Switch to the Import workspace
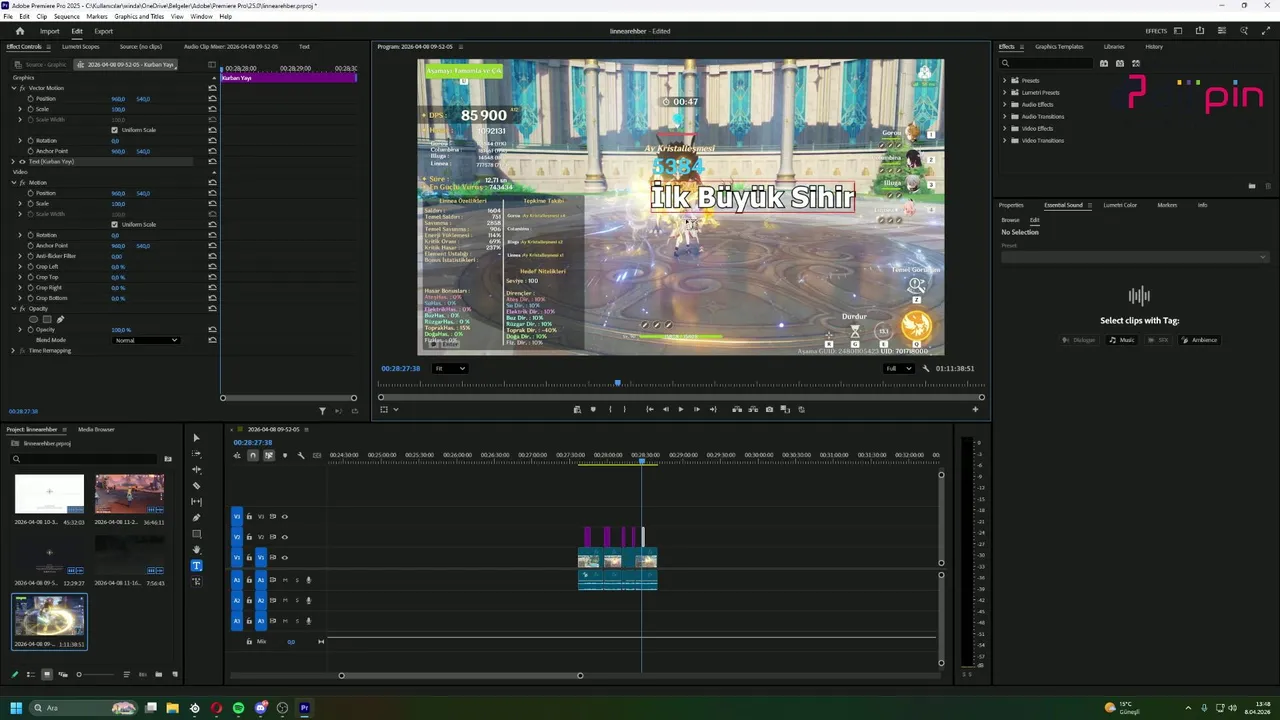The width and height of the screenshot is (1280, 720). click(x=49, y=31)
